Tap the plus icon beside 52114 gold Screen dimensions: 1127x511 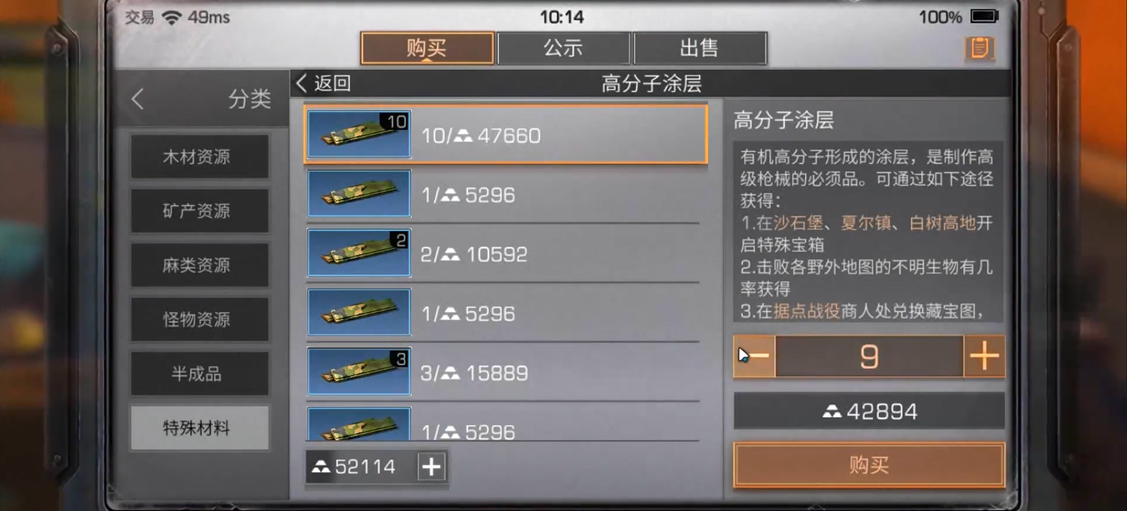[x=431, y=467]
